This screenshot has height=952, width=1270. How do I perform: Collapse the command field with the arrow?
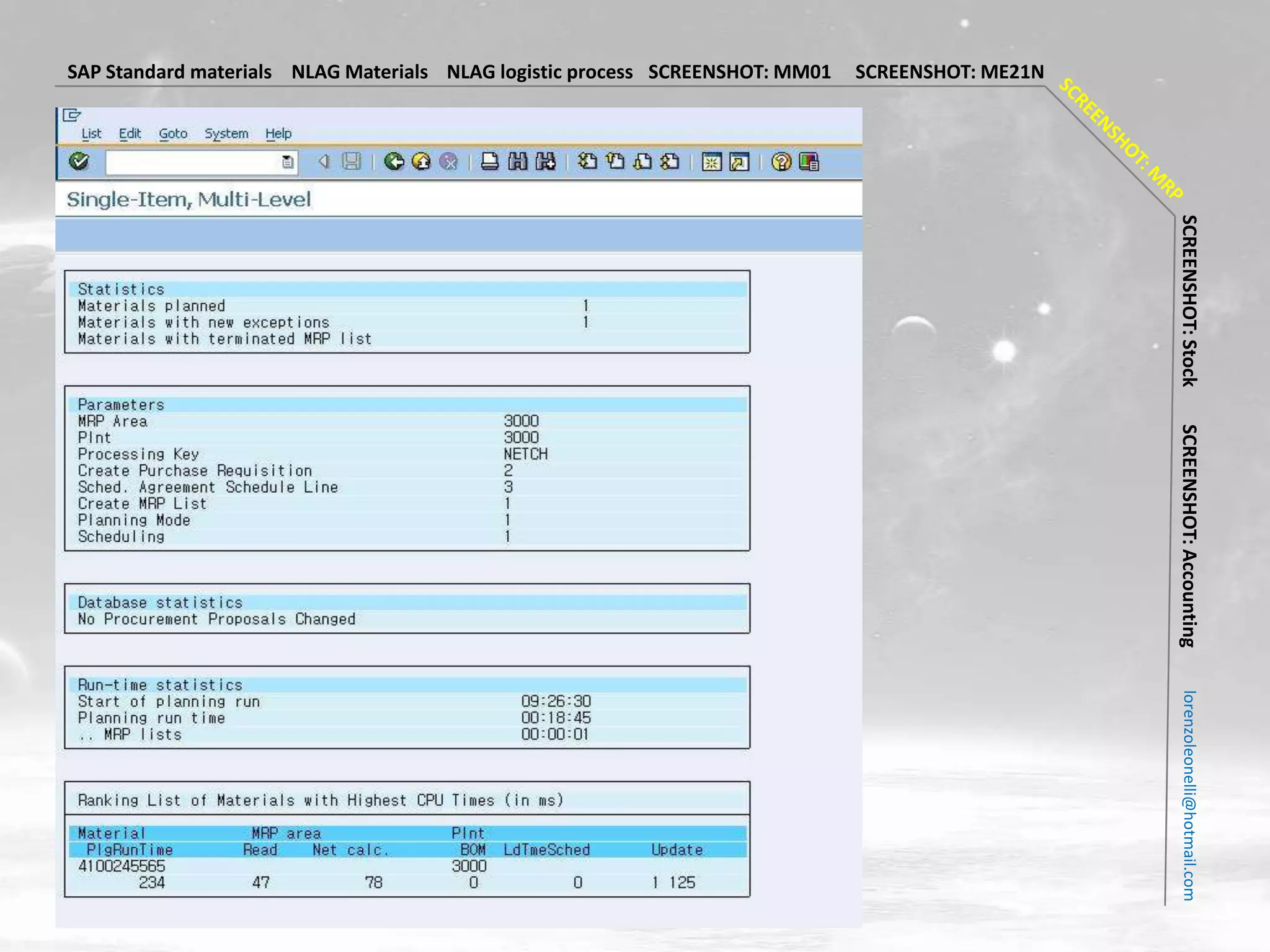(323, 162)
